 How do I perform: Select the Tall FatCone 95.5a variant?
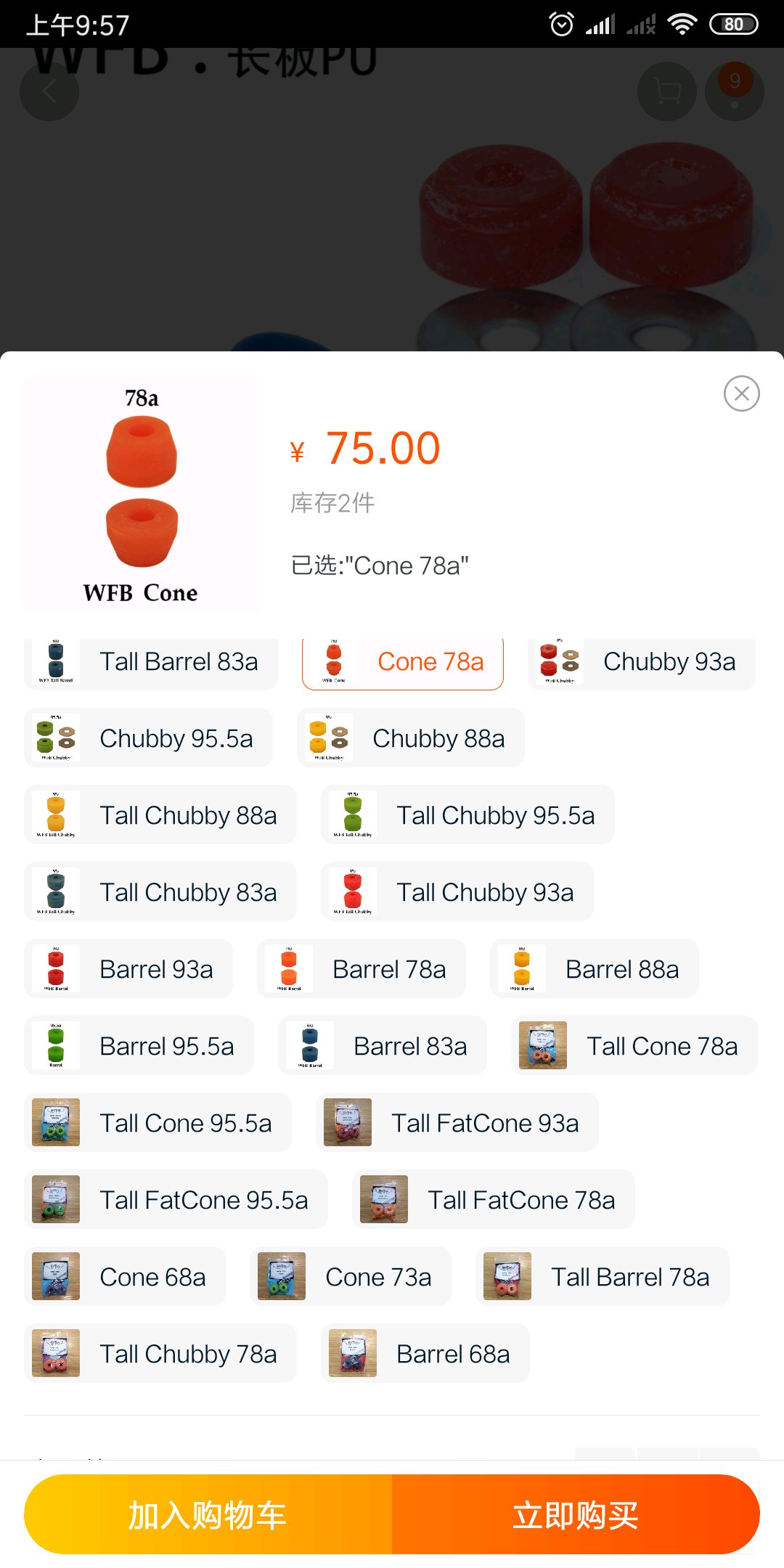click(x=176, y=1200)
